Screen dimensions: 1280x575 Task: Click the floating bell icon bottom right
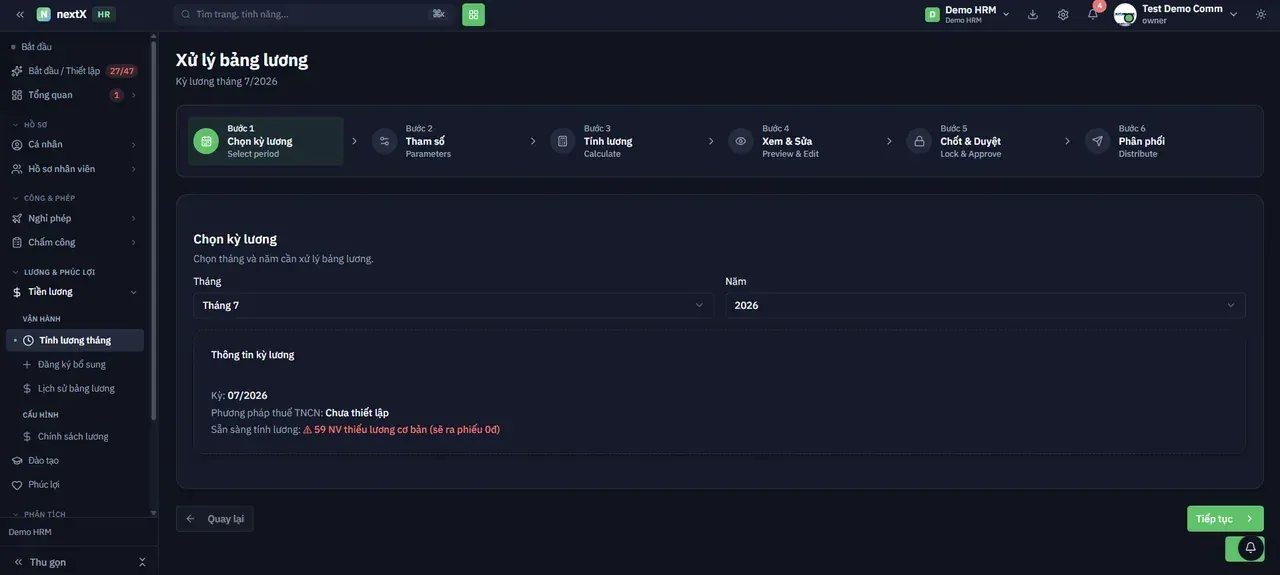pos(1250,548)
